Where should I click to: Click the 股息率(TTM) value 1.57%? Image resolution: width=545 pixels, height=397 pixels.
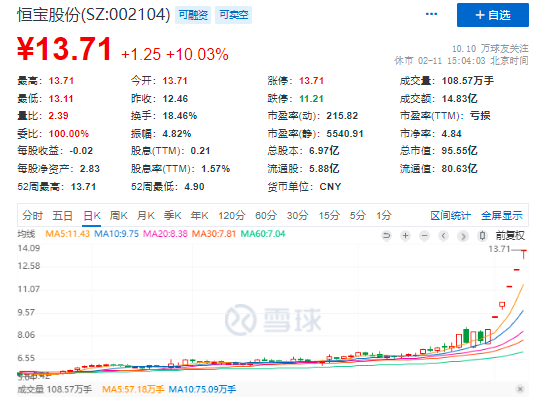click(x=215, y=169)
